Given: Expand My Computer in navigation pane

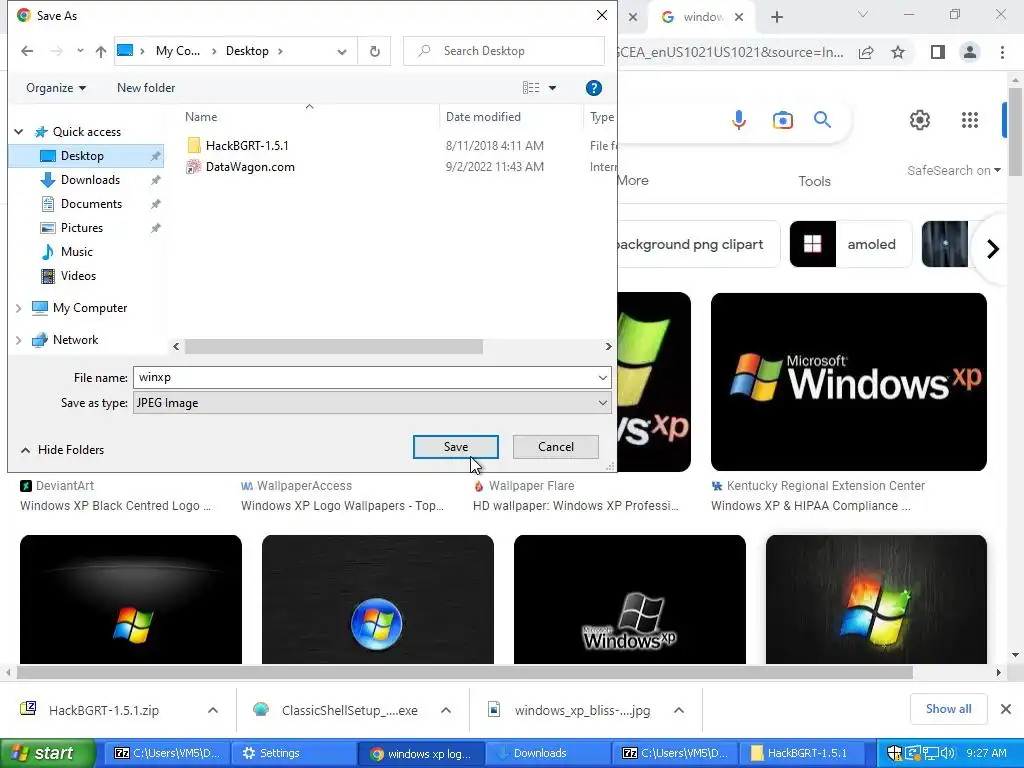Looking at the screenshot, I should [19, 308].
